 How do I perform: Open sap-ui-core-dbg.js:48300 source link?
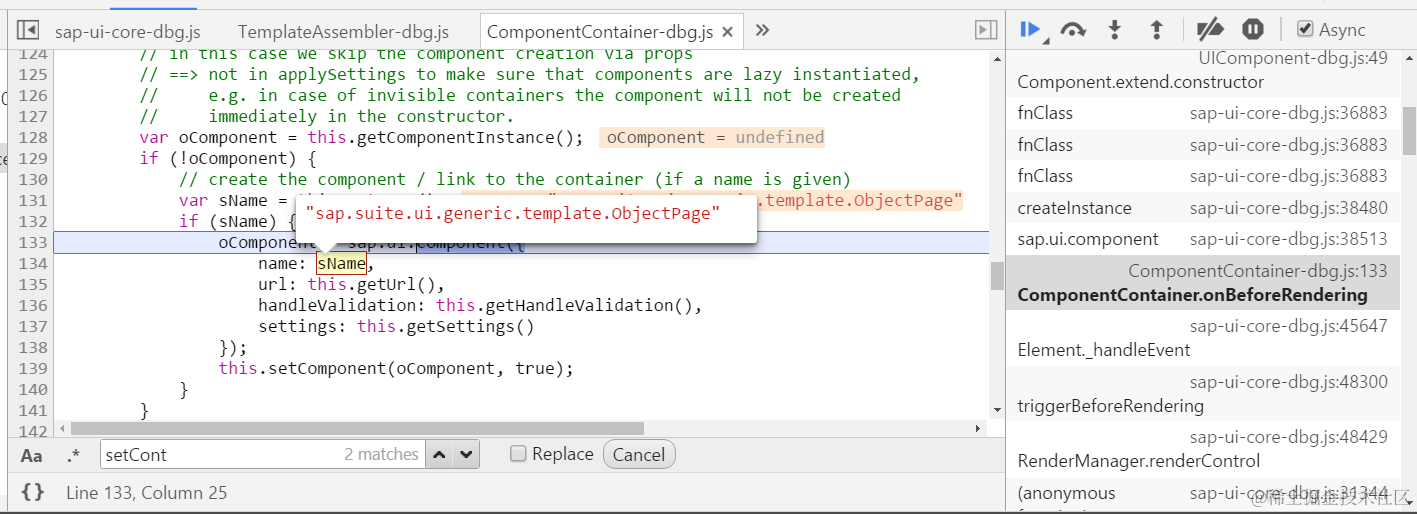[1289, 382]
